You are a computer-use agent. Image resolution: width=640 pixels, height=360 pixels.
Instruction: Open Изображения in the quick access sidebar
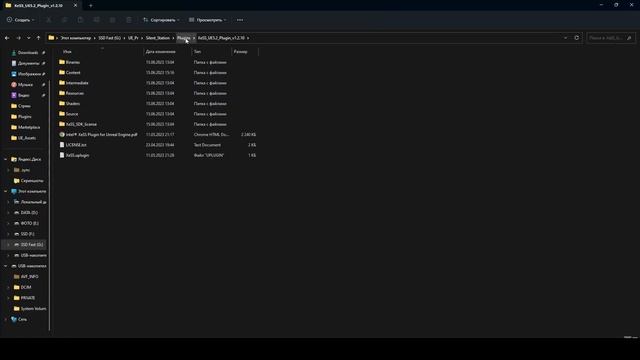[29, 74]
